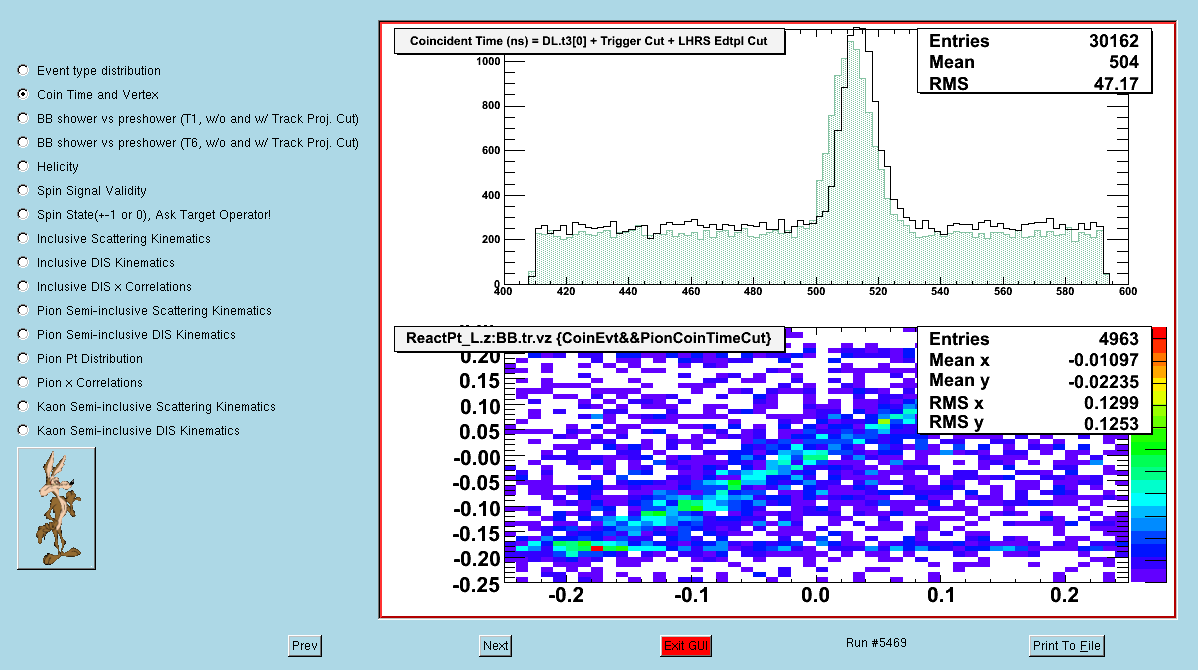Choose BB shower vs preshower T1 option
Viewport: 1198px width, 670px height.
[x=23, y=118]
